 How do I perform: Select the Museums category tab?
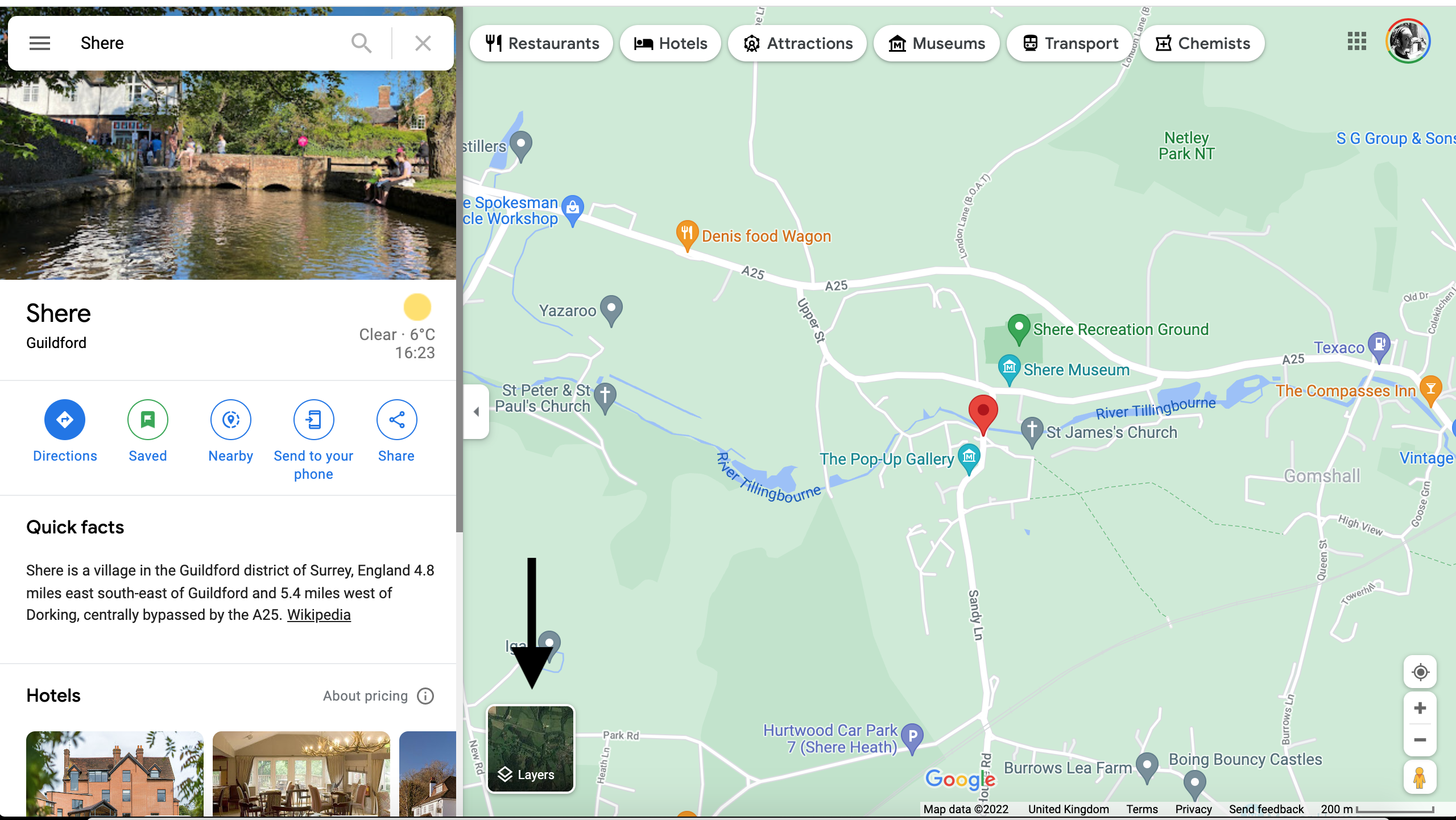[935, 43]
